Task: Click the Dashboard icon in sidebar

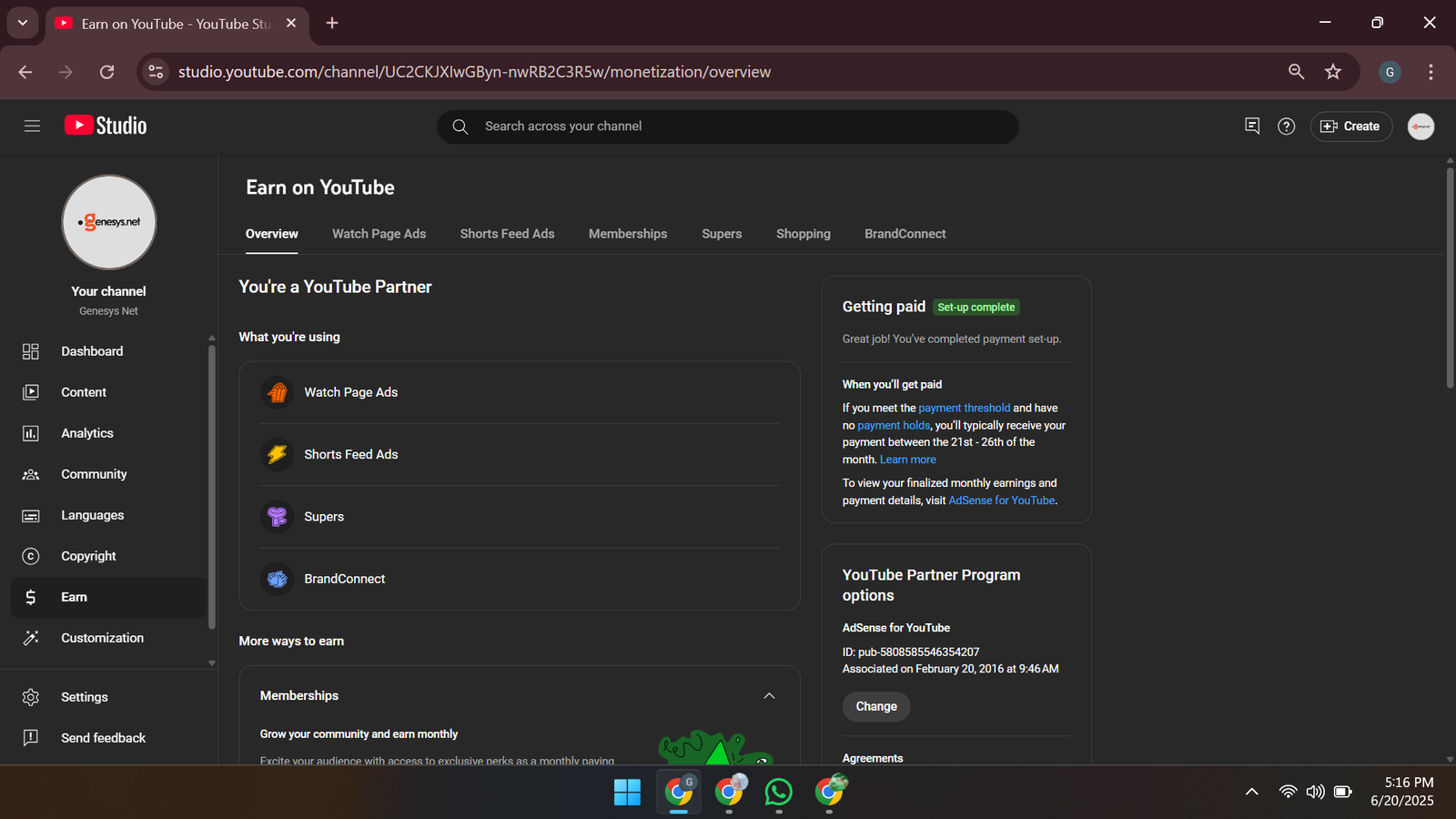Action: (31, 351)
